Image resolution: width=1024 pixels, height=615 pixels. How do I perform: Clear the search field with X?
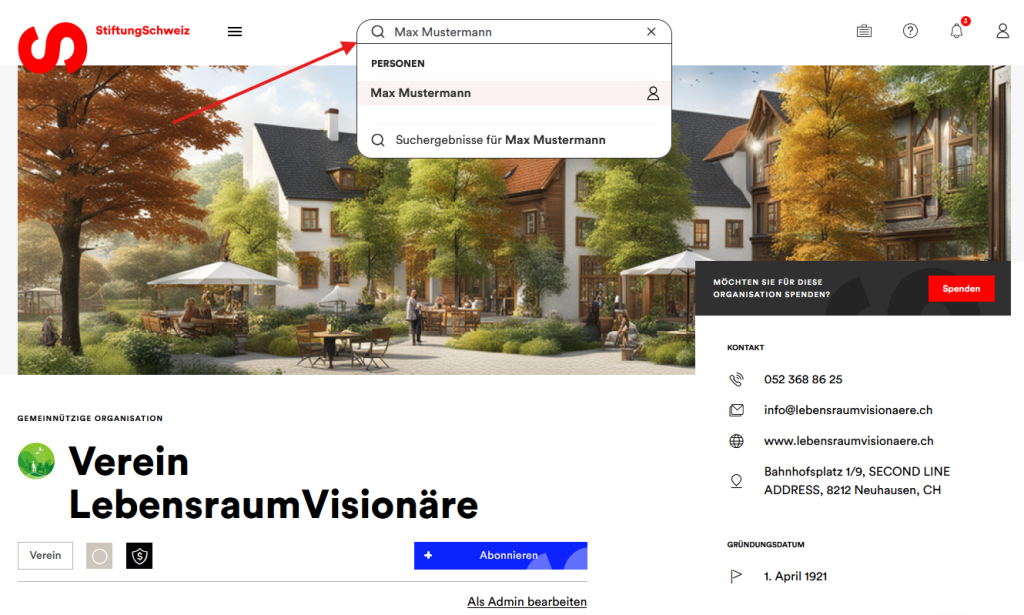click(651, 32)
